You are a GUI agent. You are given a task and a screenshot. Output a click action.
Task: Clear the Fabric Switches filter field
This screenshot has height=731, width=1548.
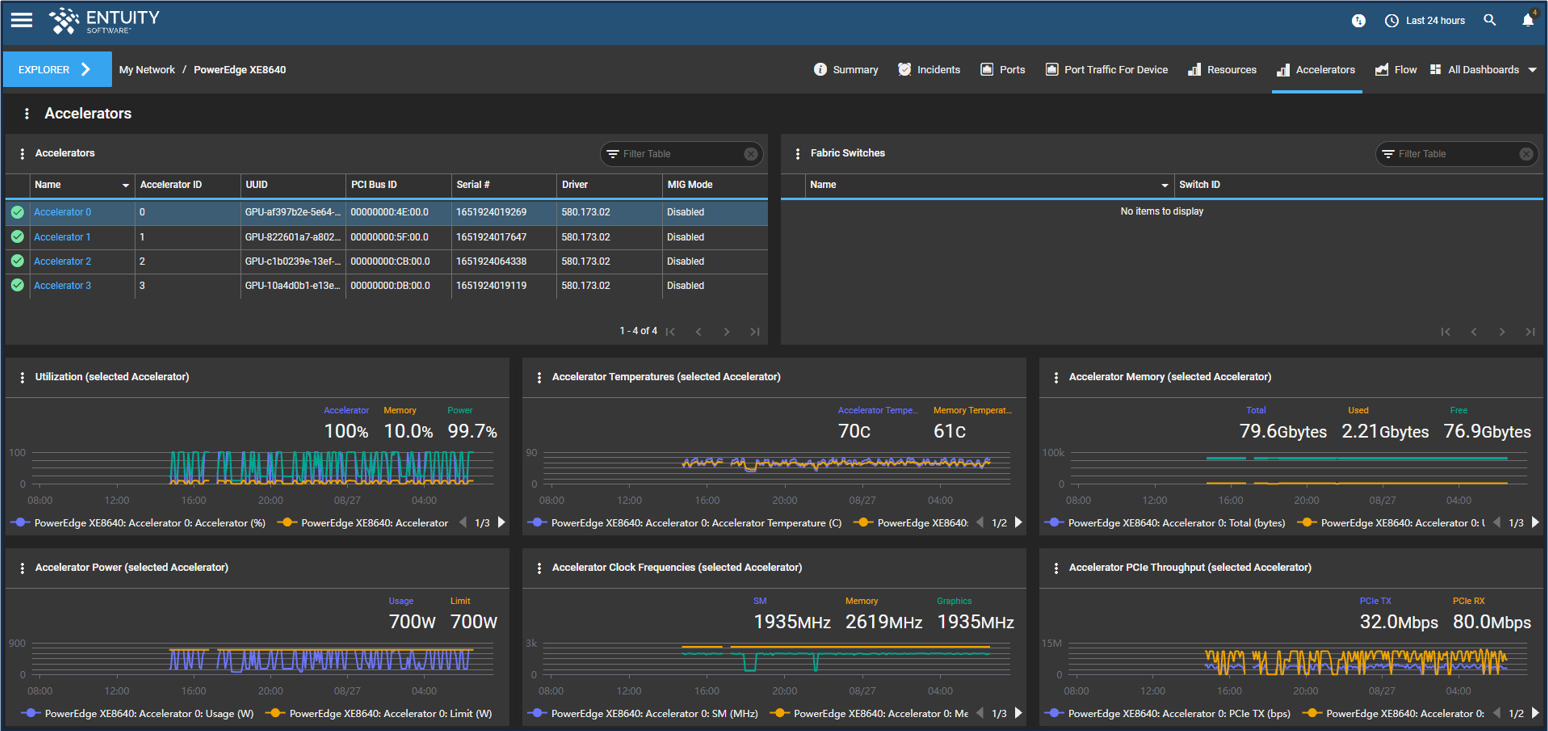(x=1526, y=154)
